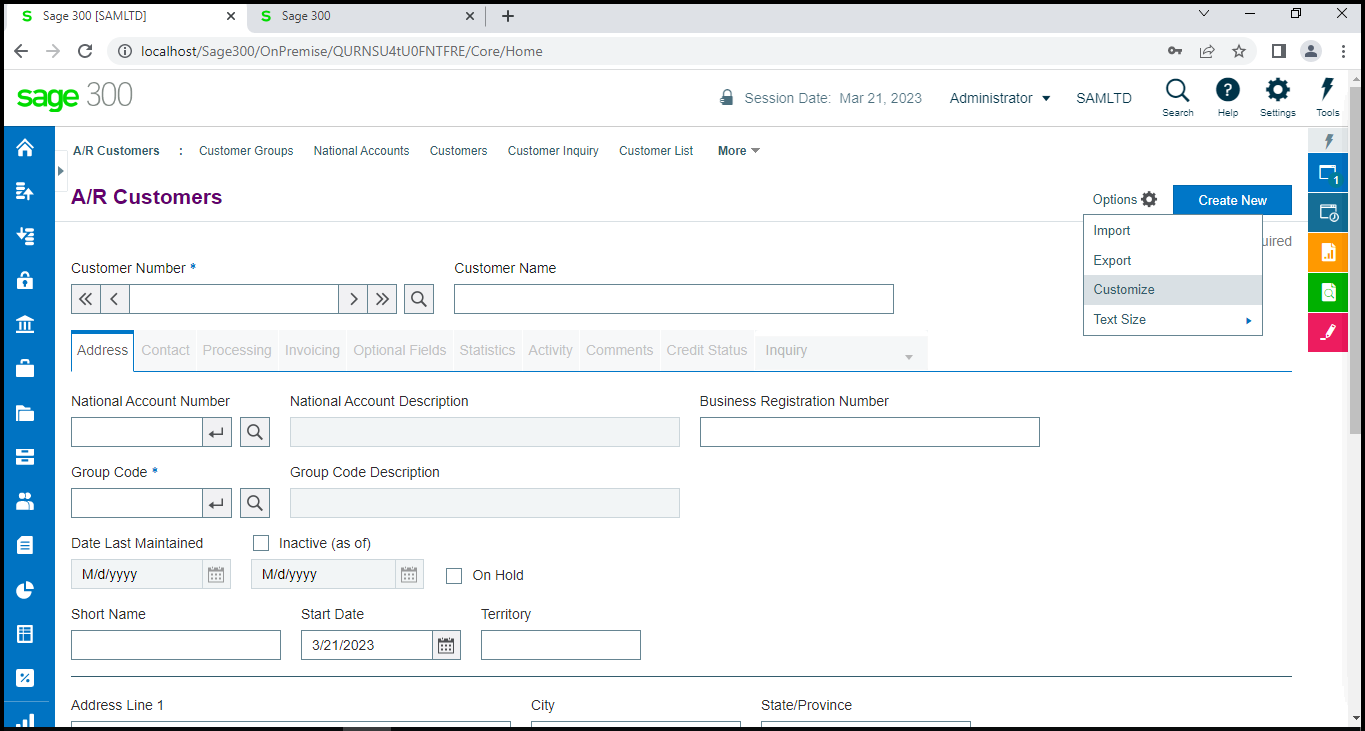Open the Administrator user dropdown
The width and height of the screenshot is (1365, 731).
tap(1000, 98)
